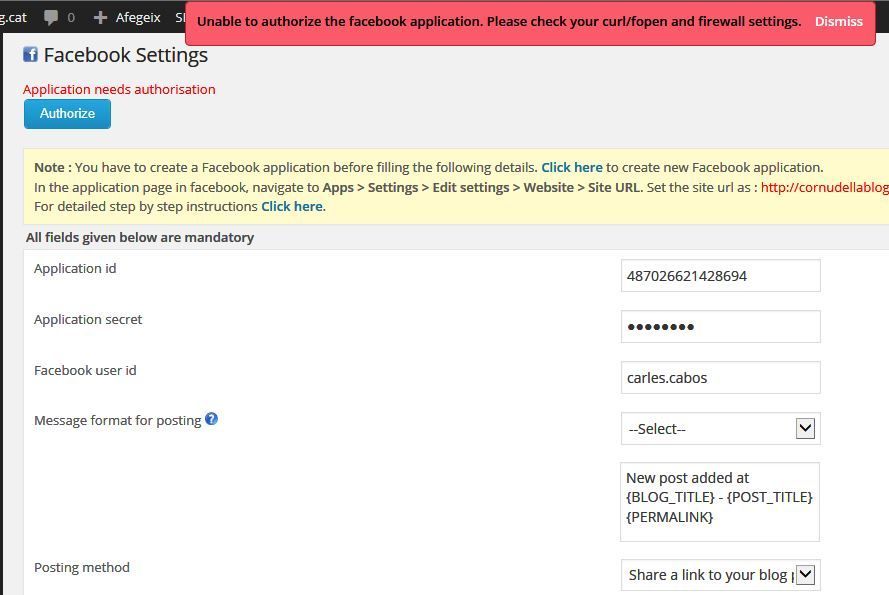
Task: Click the message format text area
Action: click(720, 502)
